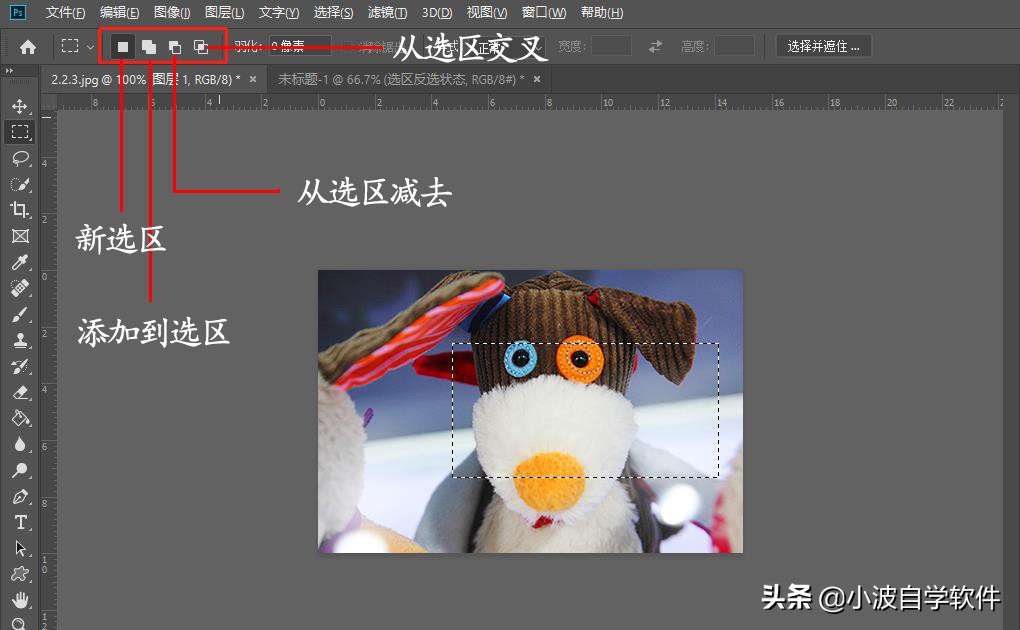Select the Zoom tool
The height and width of the screenshot is (630, 1020).
tap(20, 623)
